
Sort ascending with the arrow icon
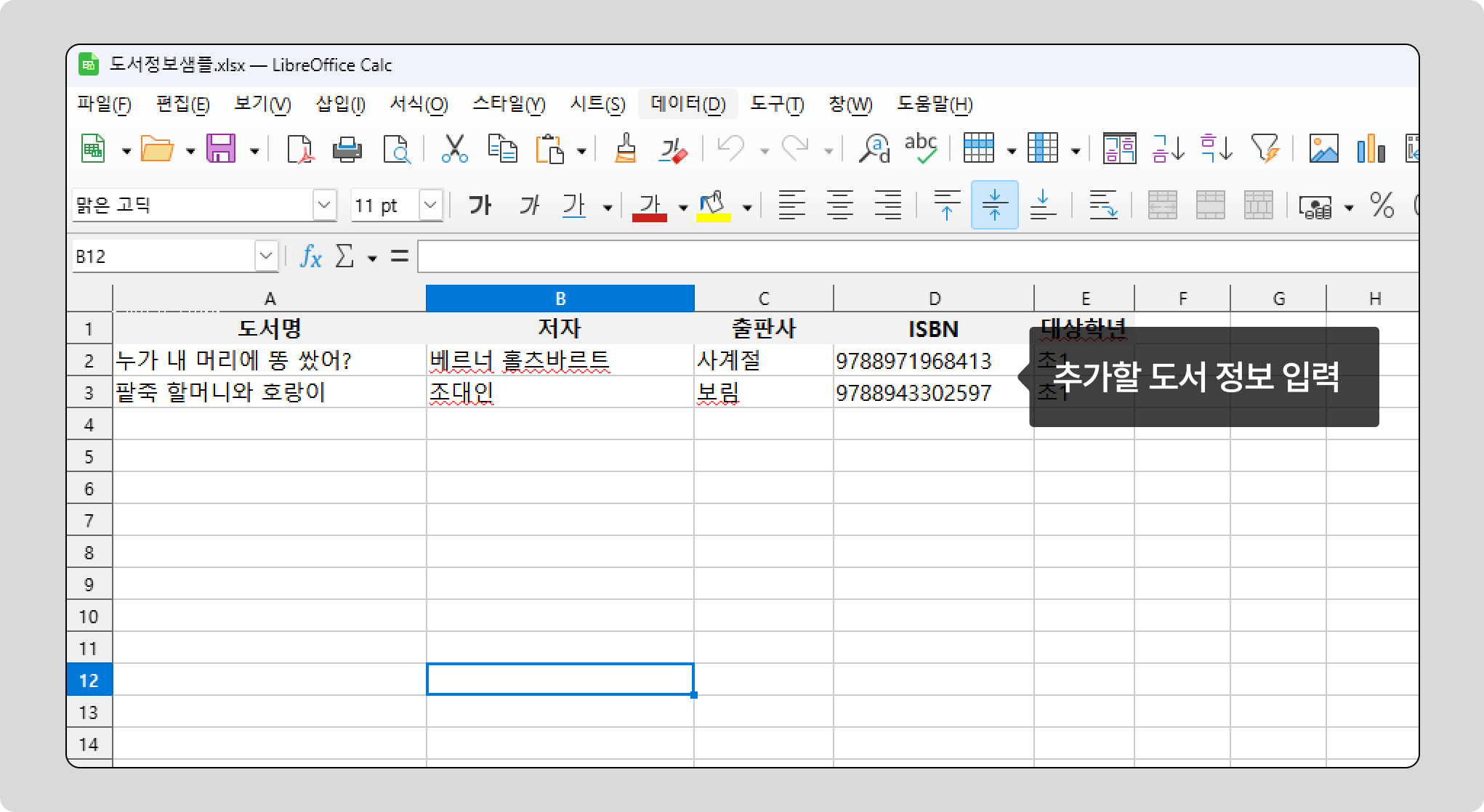click(x=1169, y=150)
